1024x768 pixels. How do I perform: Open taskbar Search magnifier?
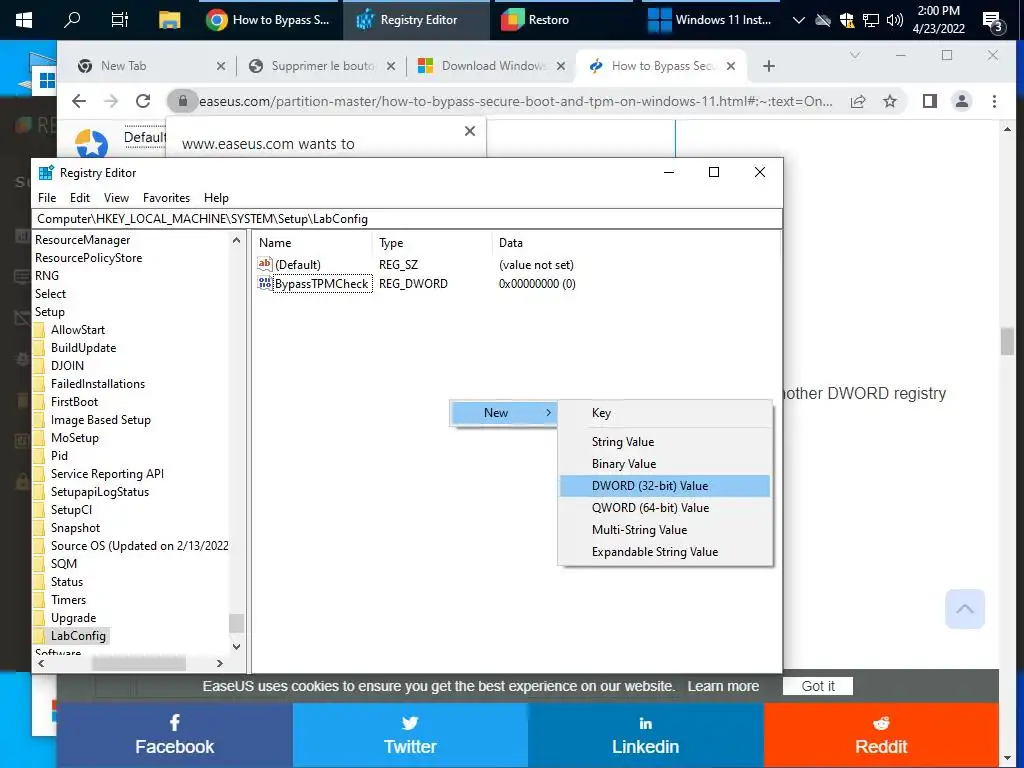(72, 20)
